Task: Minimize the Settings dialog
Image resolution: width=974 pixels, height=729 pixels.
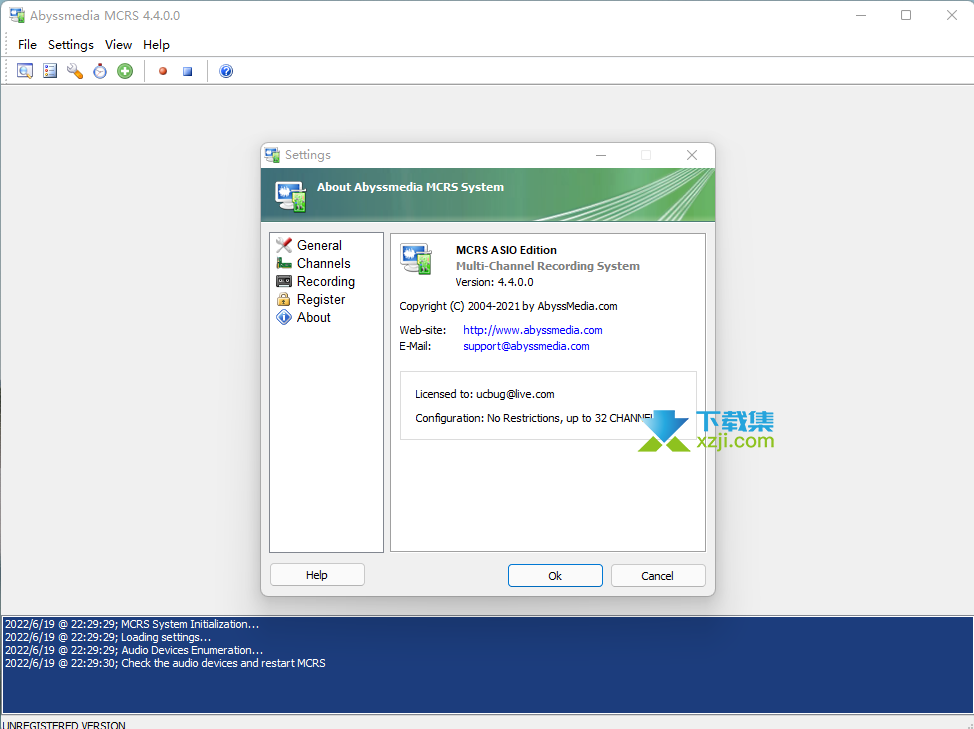Action: (601, 155)
